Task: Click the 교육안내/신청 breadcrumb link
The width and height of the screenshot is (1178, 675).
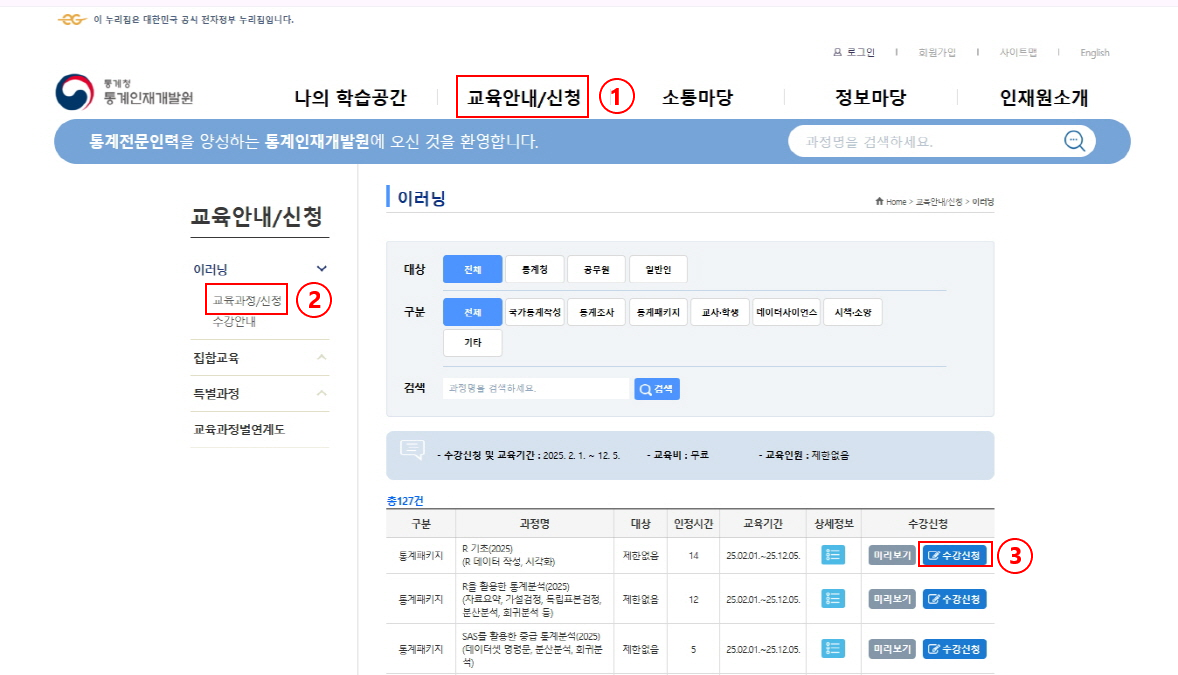Action: [x=938, y=201]
